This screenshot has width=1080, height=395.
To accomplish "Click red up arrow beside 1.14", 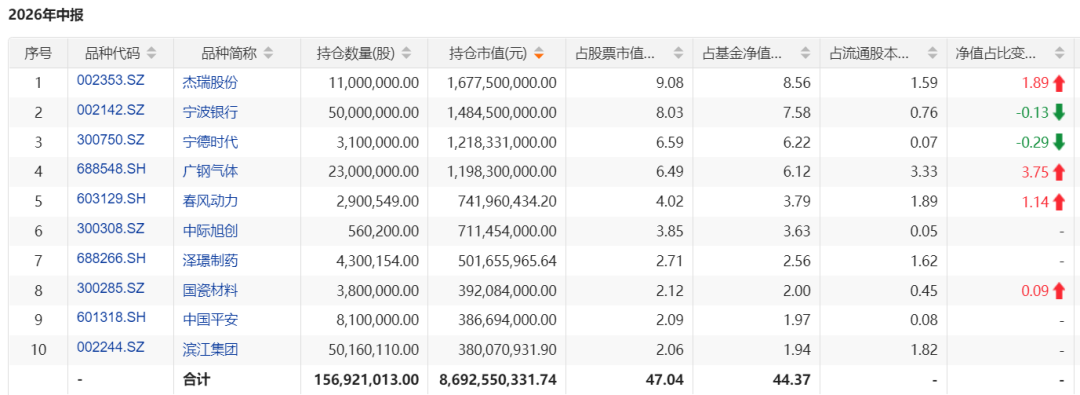I will (1059, 201).
